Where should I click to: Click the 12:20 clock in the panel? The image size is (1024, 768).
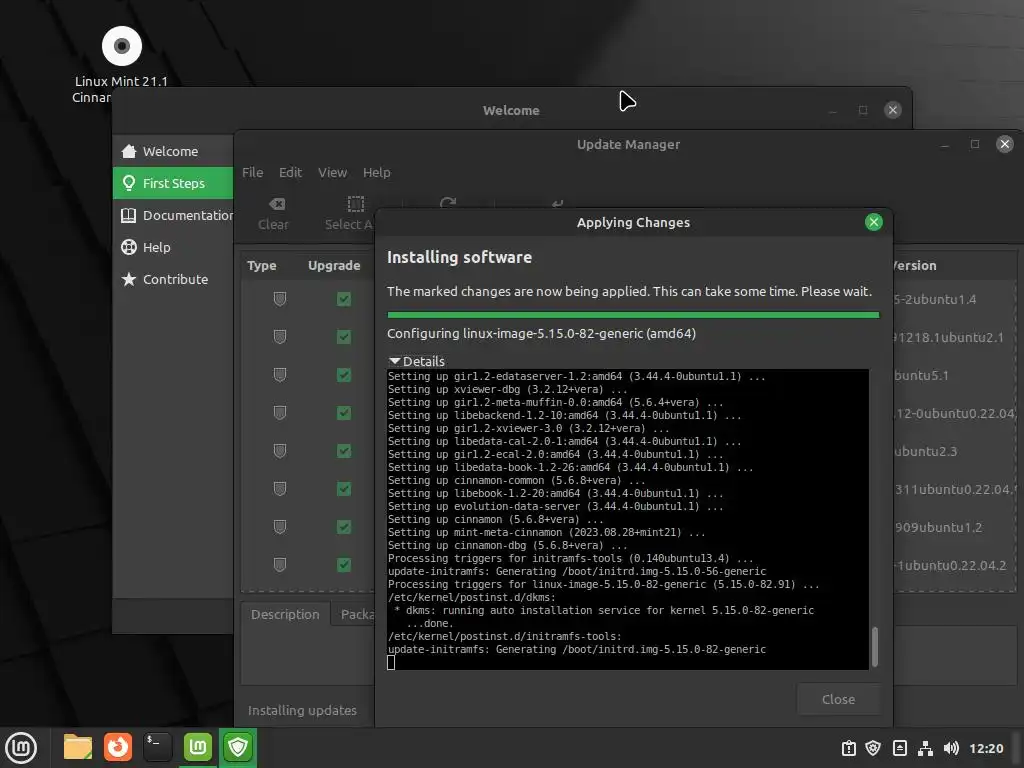click(x=986, y=748)
